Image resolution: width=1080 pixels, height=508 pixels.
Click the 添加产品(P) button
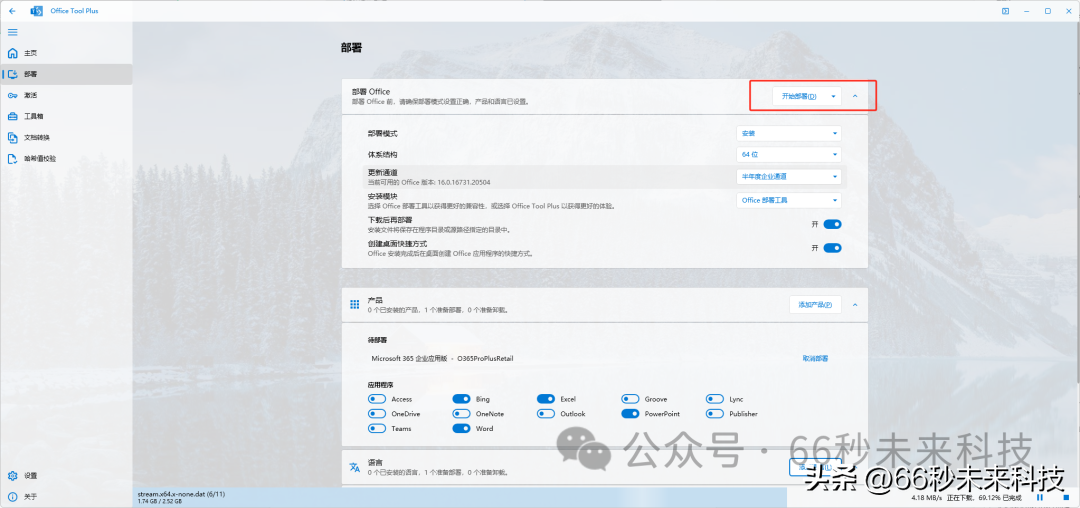tap(815, 305)
